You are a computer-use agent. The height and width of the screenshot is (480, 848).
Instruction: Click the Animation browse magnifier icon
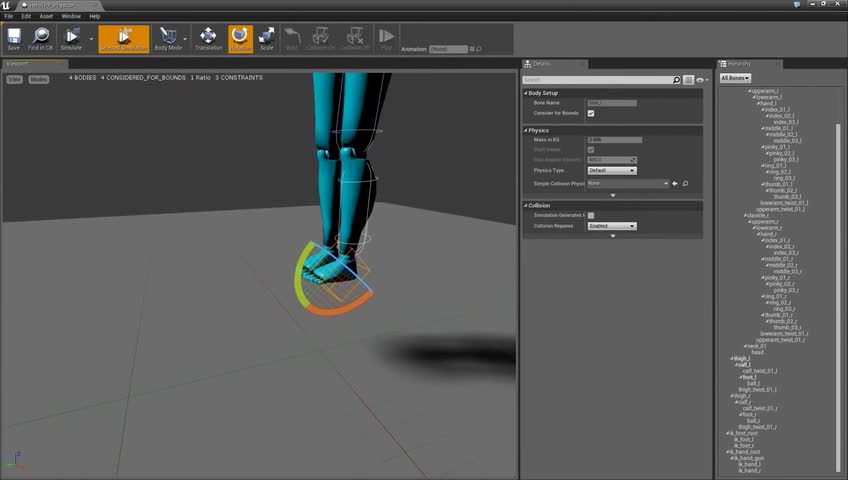click(x=479, y=49)
